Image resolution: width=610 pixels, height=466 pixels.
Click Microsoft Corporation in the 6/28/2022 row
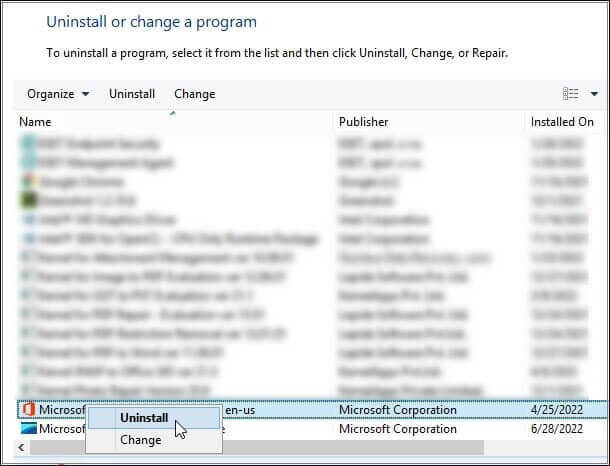coord(398,429)
